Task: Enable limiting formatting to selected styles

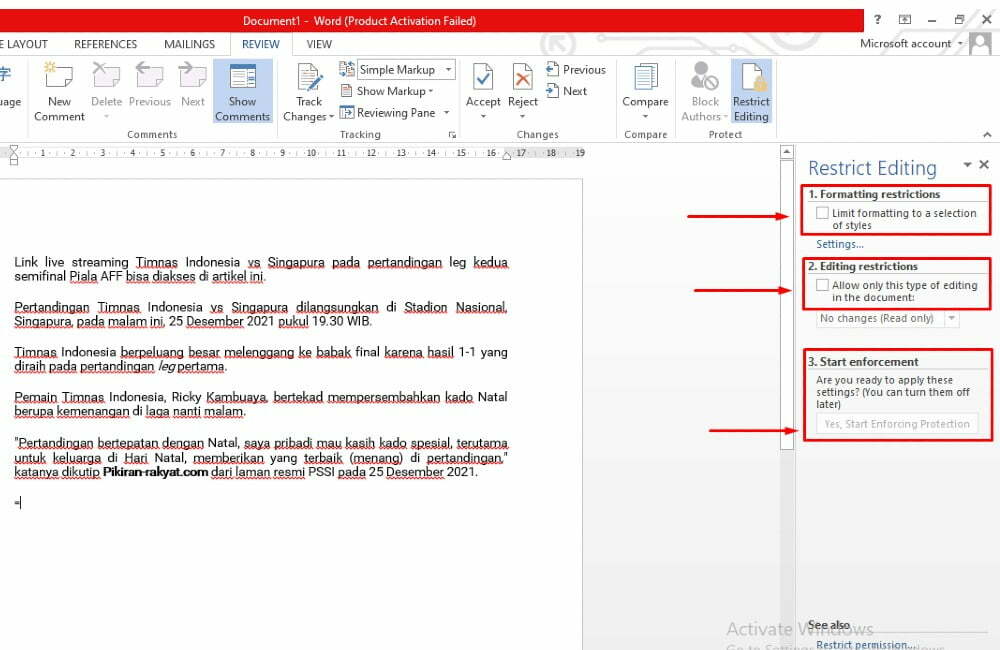Action: (822, 212)
